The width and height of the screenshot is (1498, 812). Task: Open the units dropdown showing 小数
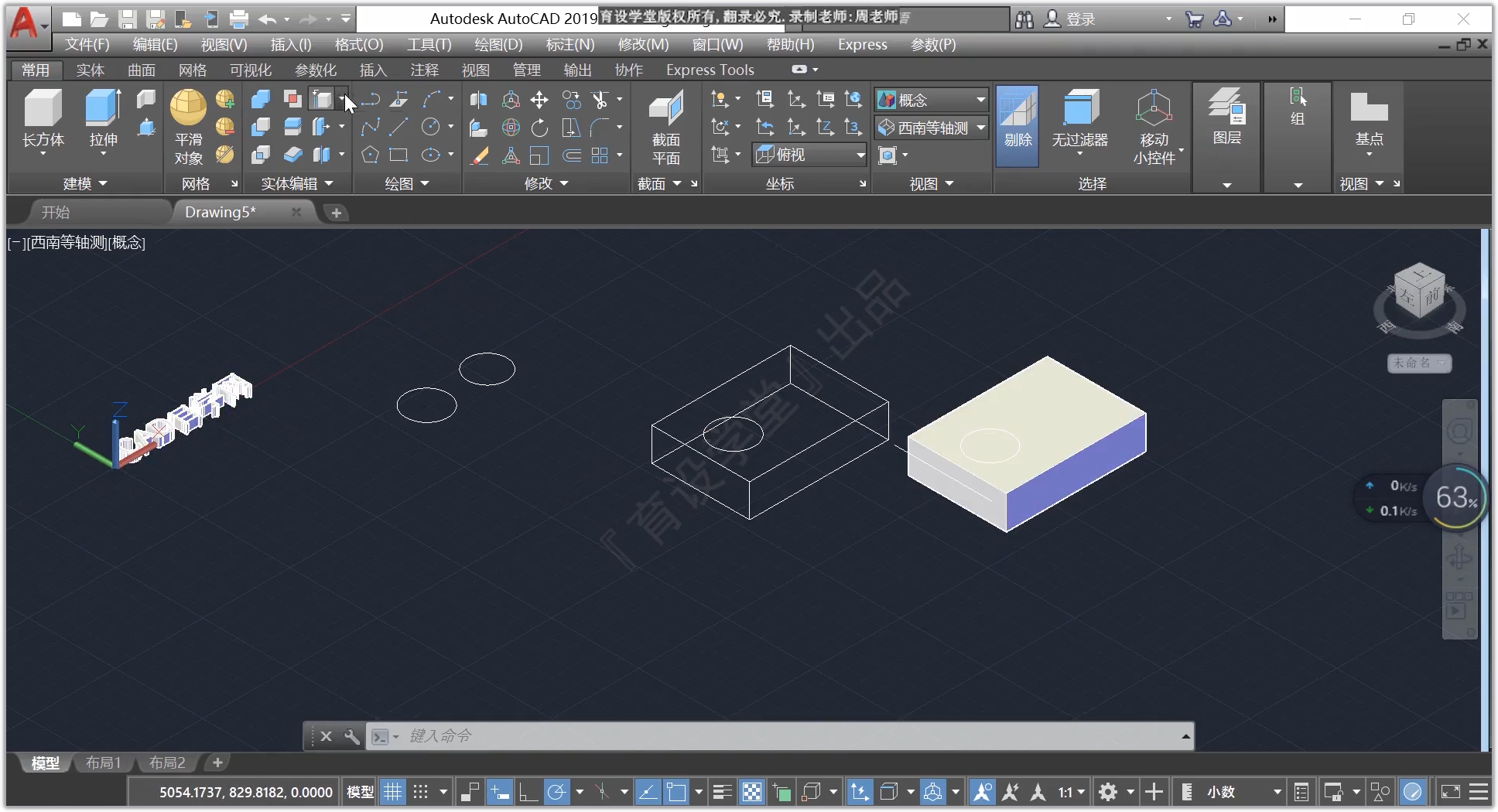[x=1243, y=792]
